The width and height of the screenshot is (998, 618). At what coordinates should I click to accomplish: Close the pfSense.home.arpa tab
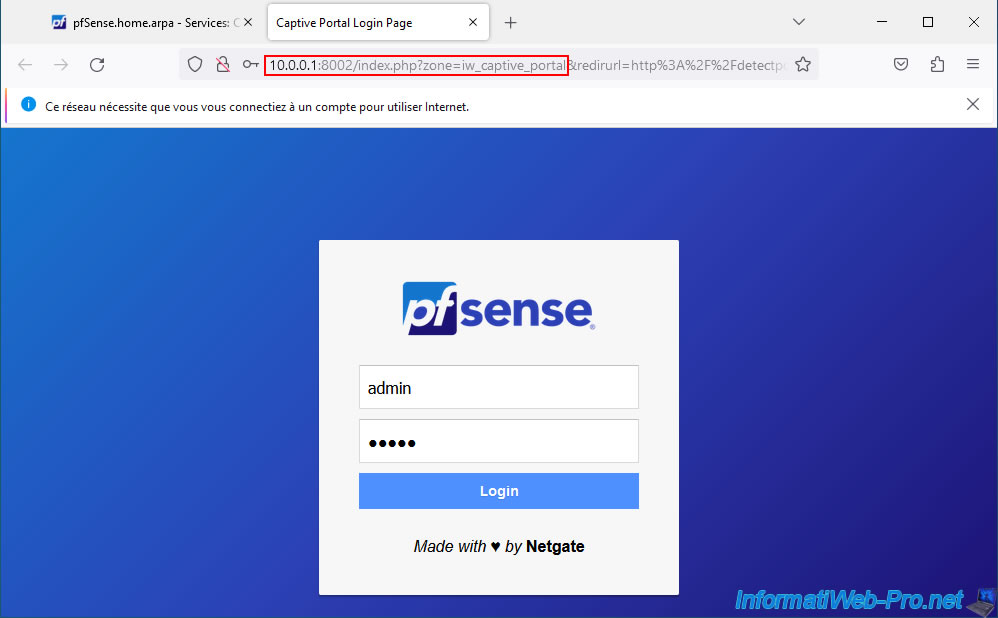[248, 22]
